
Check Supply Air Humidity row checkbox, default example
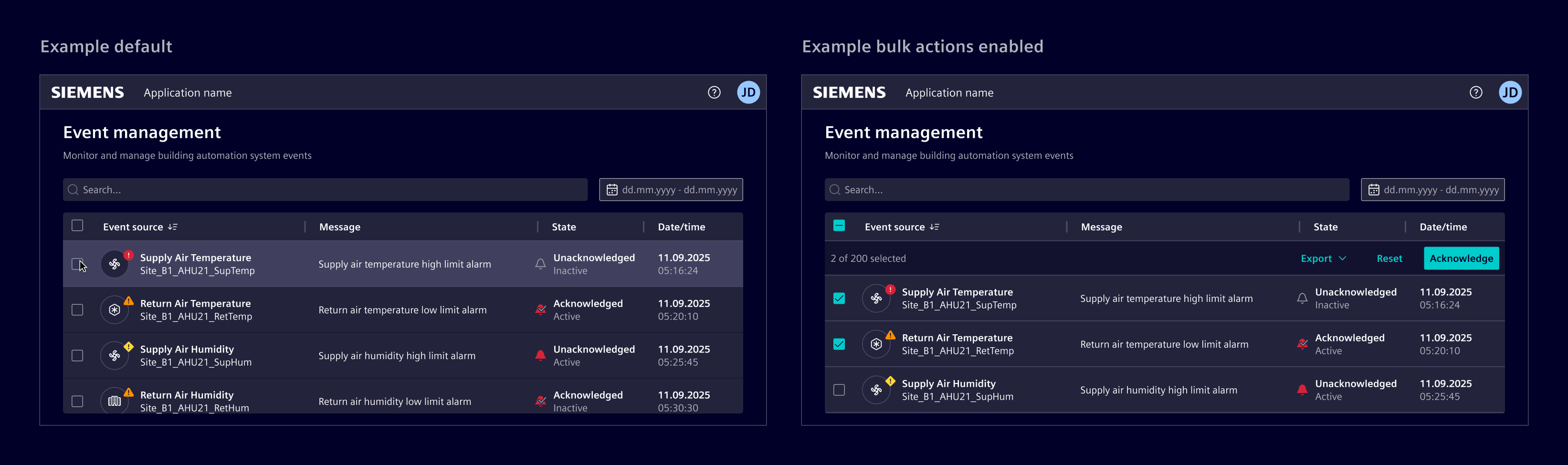click(77, 356)
